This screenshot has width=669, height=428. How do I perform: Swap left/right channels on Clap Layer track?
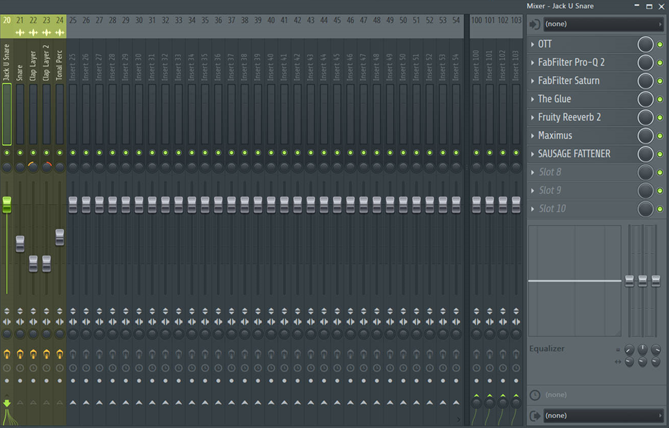coord(33,322)
